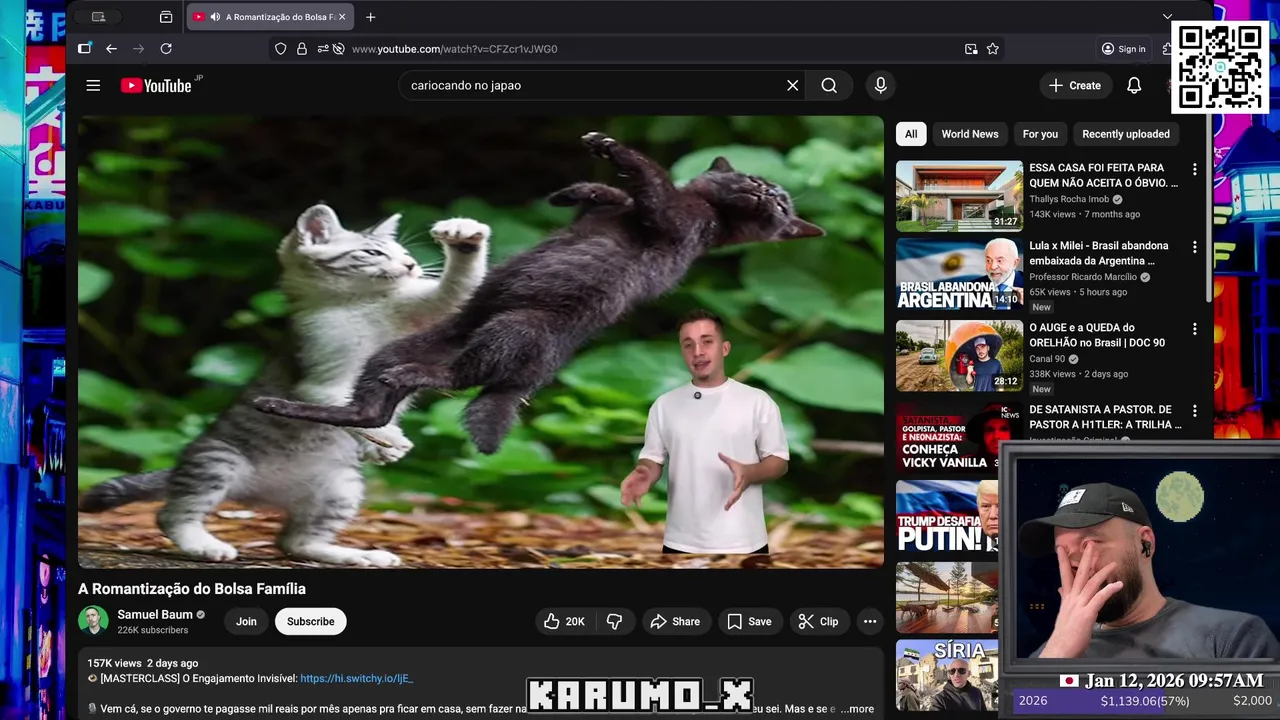This screenshot has width=1280, height=720.
Task: Open the SÍRIA video thumbnail
Action: click(x=947, y=675)
